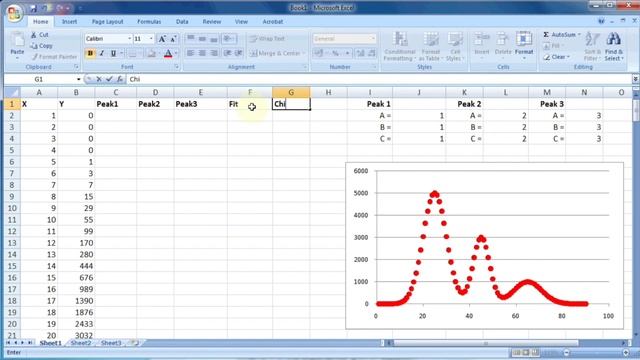Switch to the Acrobat tab
Screen dimensions: 640x360
(273, 22)
